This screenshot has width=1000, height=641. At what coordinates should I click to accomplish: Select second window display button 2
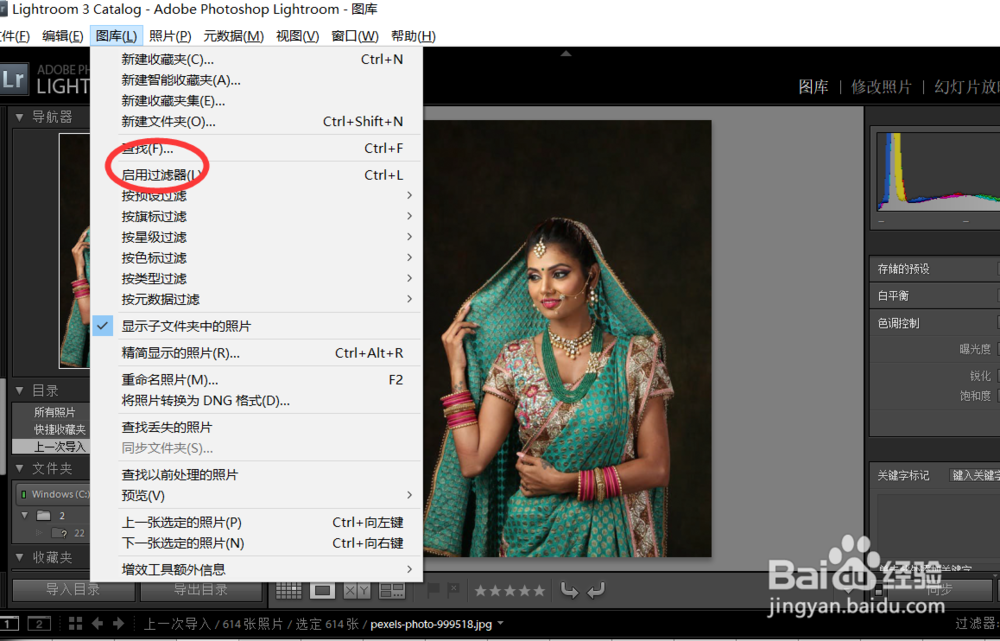point(39,624)
